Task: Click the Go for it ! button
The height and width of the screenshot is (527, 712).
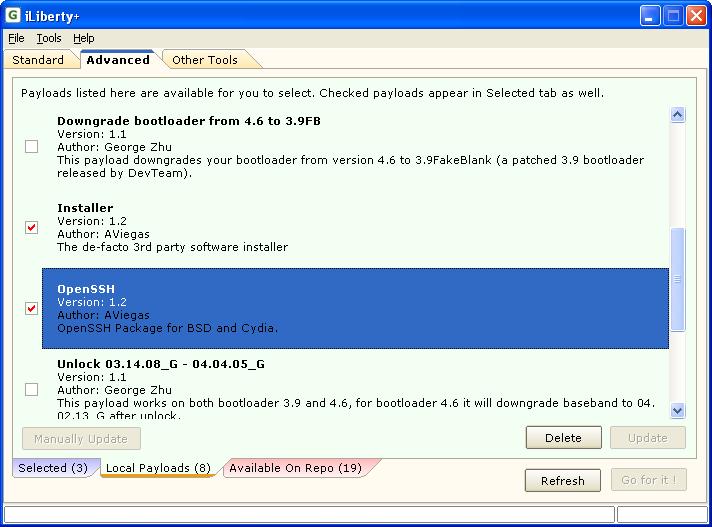Action: click(649, 480)
